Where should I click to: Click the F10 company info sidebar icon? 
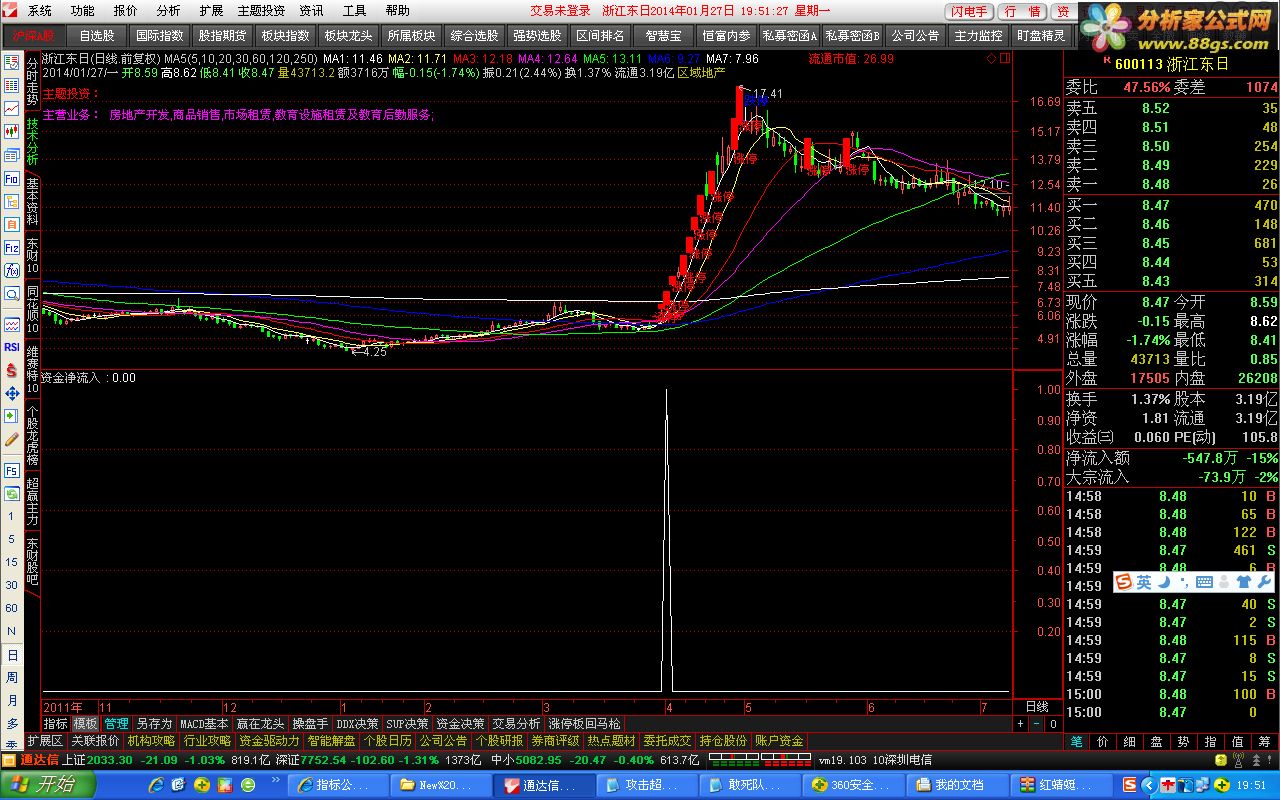tap(12, 178)
